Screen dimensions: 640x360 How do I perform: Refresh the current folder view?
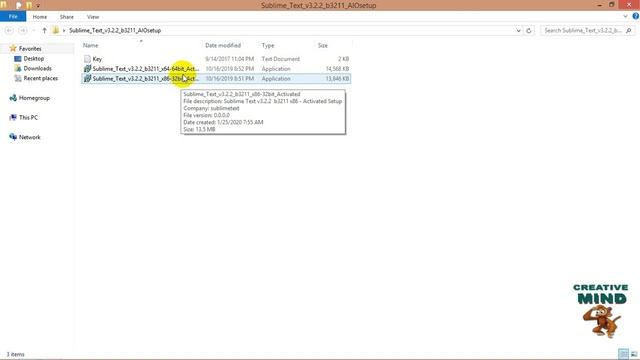click(529, 31)
